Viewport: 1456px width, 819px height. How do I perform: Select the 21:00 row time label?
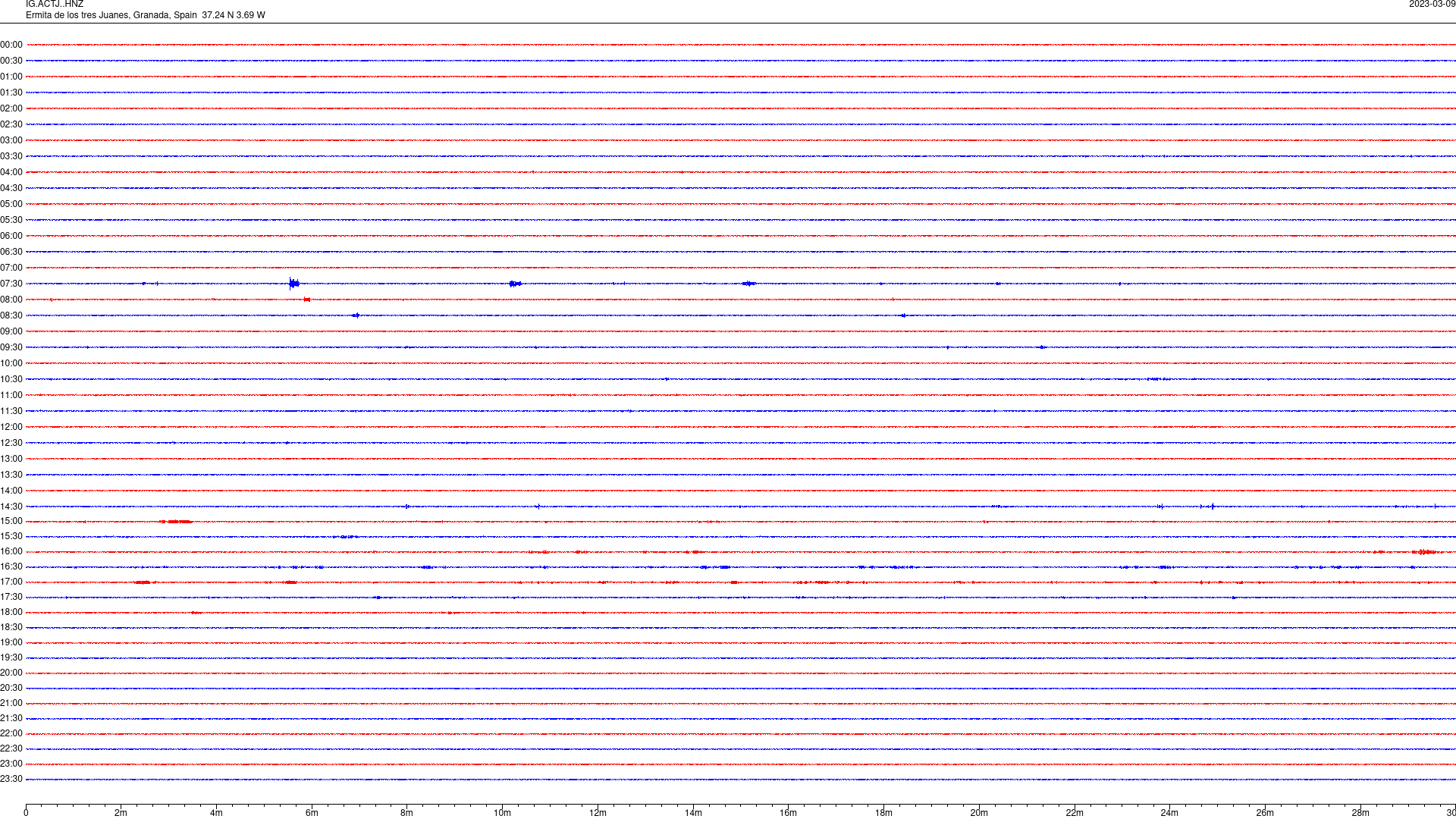tap(11, 703)
